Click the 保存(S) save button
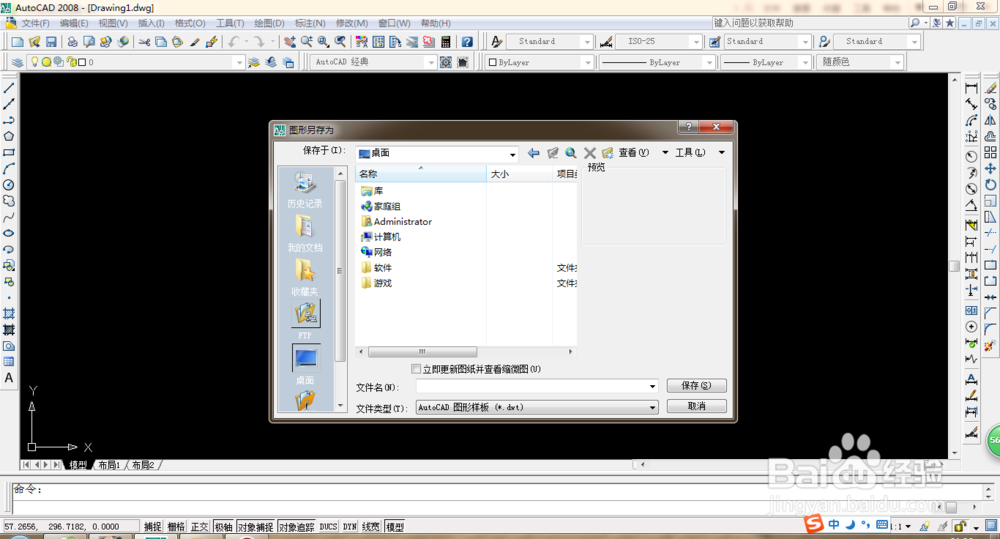The image size is (1000, 539). [x=696, y=385]
